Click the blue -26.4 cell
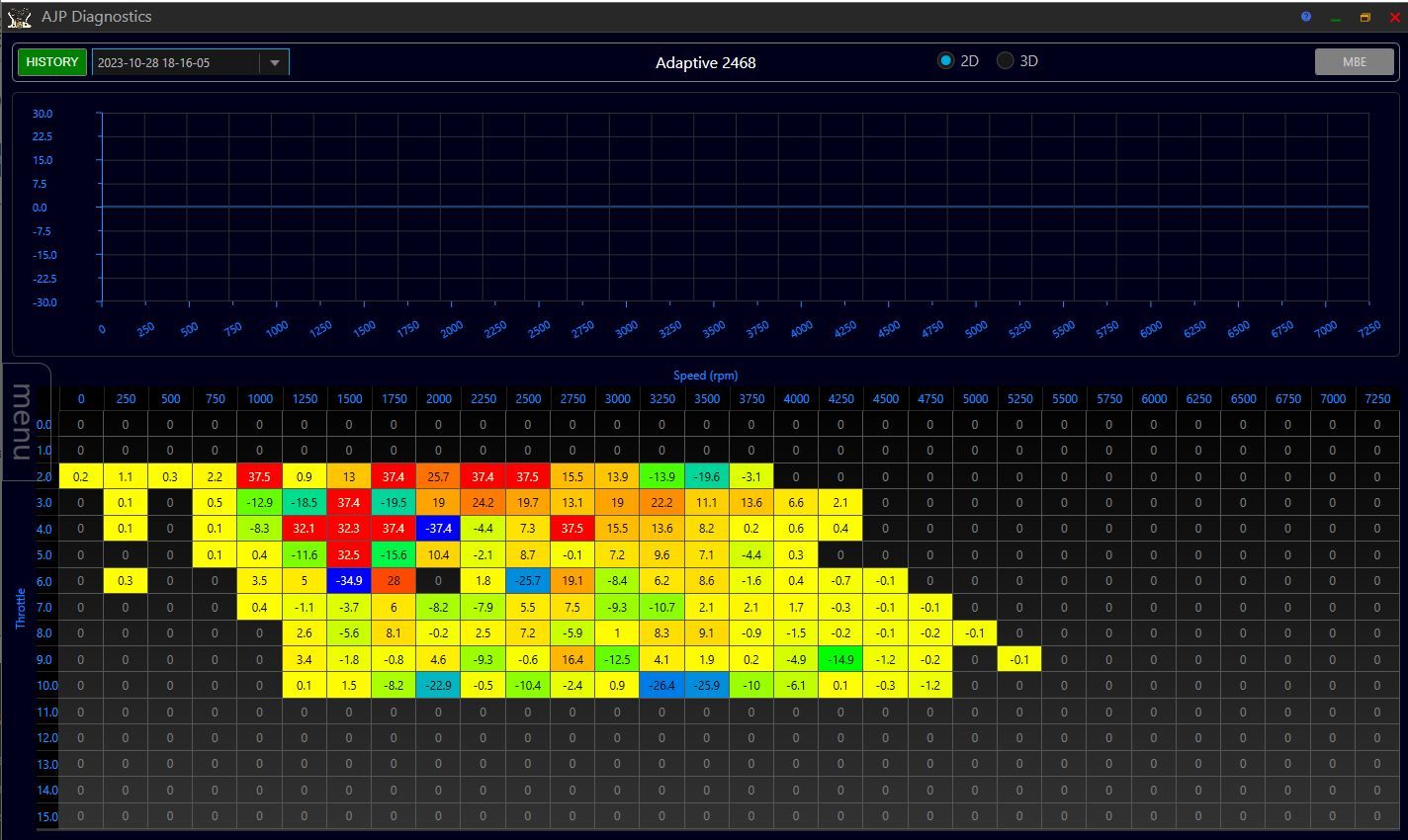This screenshot has height=840, width=1408. [661, 686]
